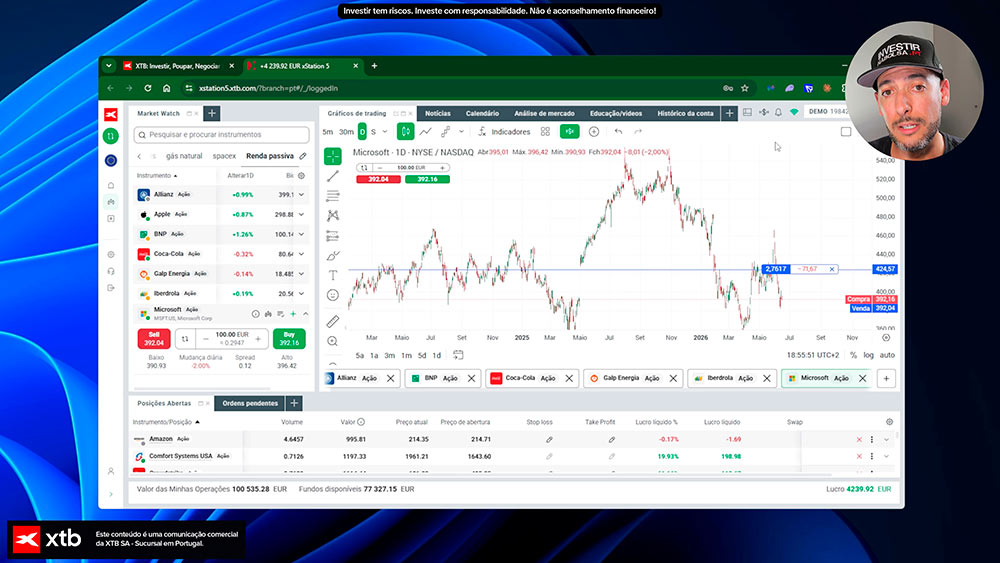Click the red Sell 392.04 button
This screenshot has height=563, width=1000.
154,339
